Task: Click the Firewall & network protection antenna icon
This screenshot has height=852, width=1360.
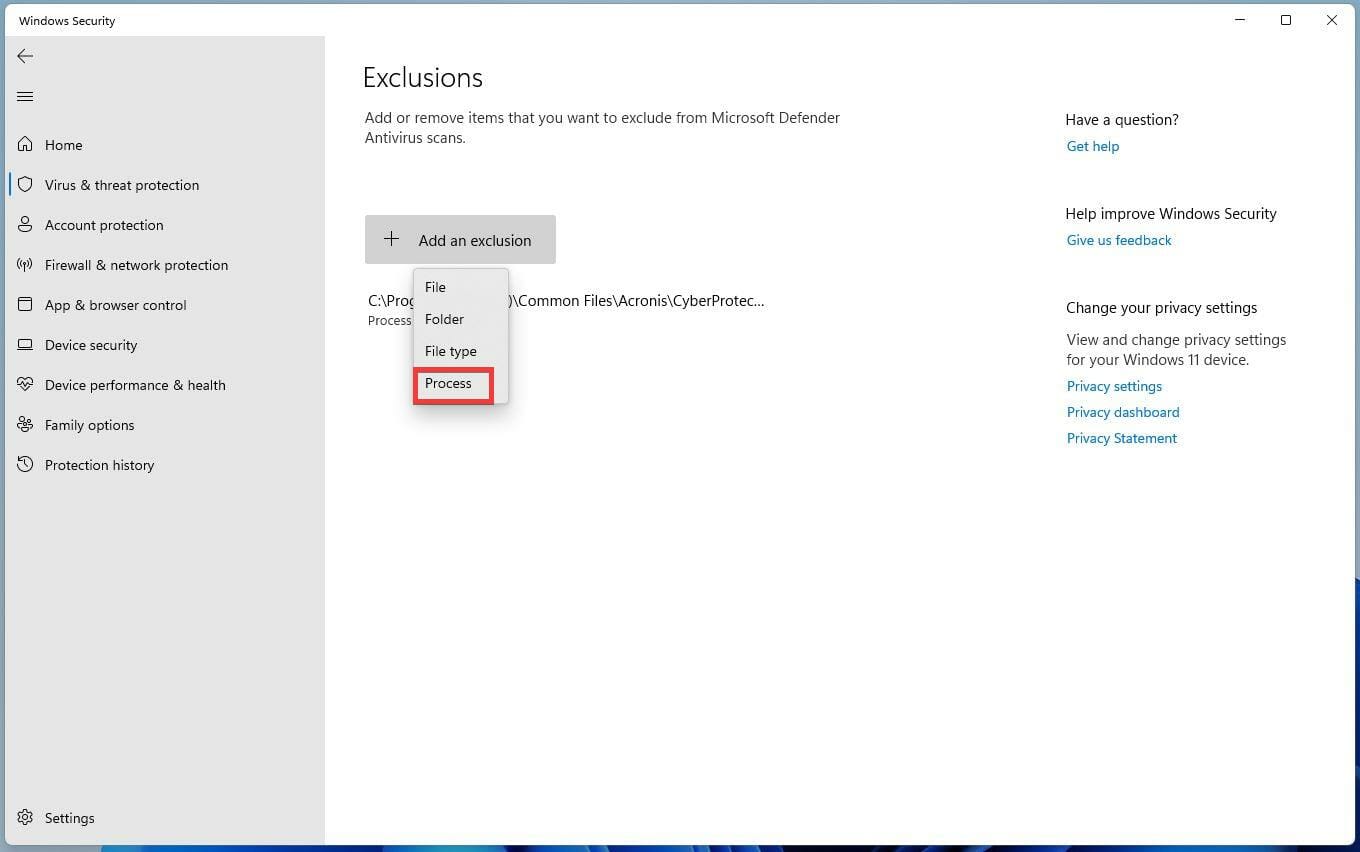Action: pos(25,264)
